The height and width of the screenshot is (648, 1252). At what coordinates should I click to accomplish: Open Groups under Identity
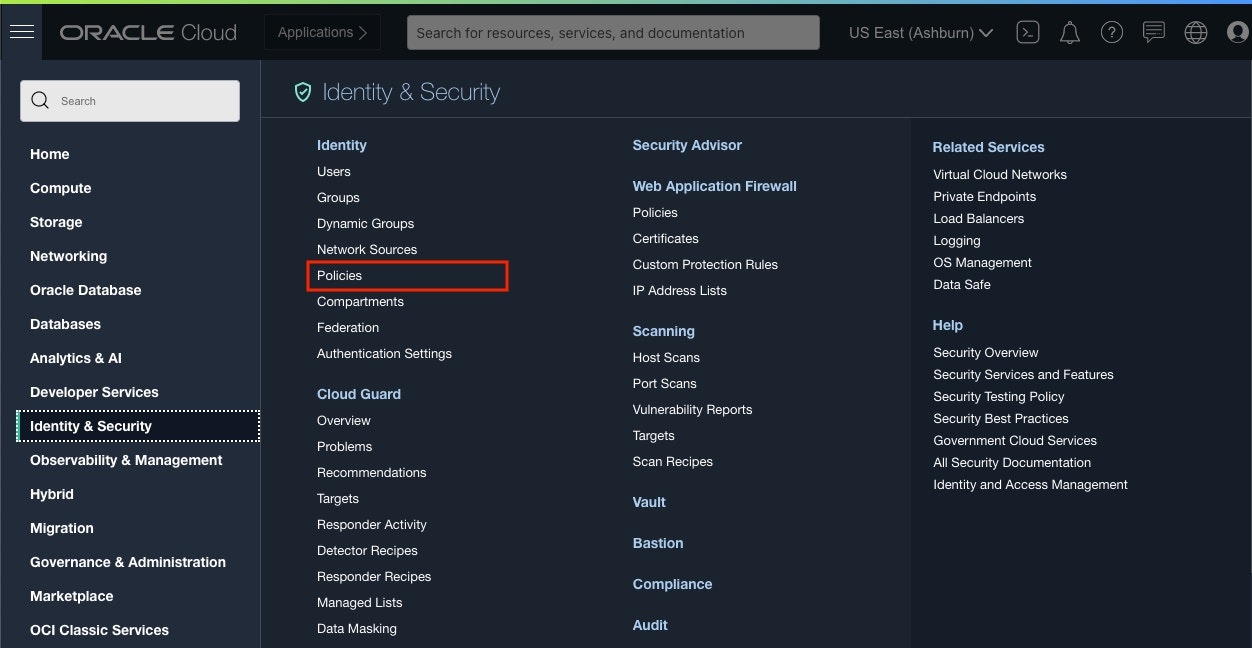(338, 198)
